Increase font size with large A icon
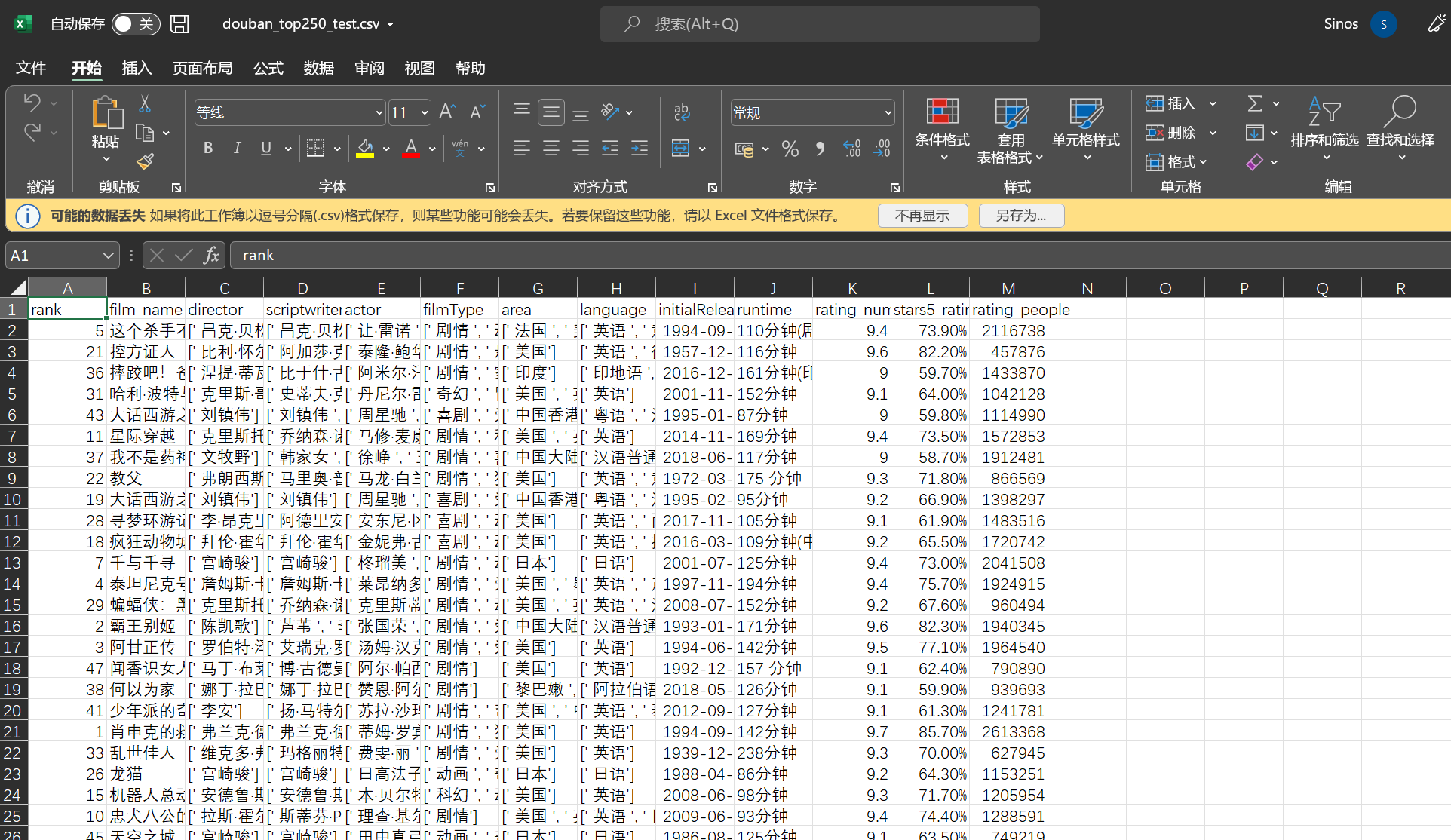 [447, 112]
